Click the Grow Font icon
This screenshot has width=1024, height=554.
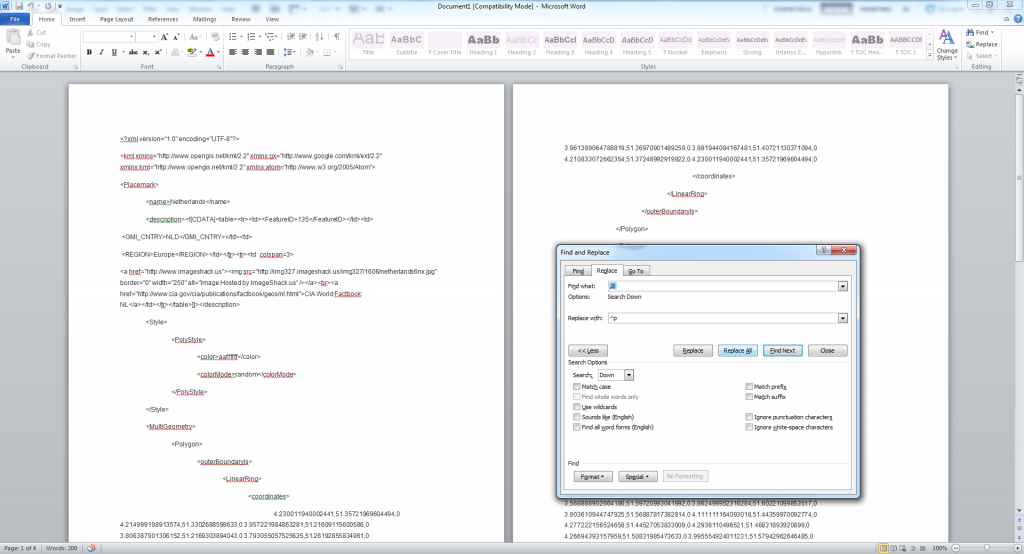pos(165,37)
